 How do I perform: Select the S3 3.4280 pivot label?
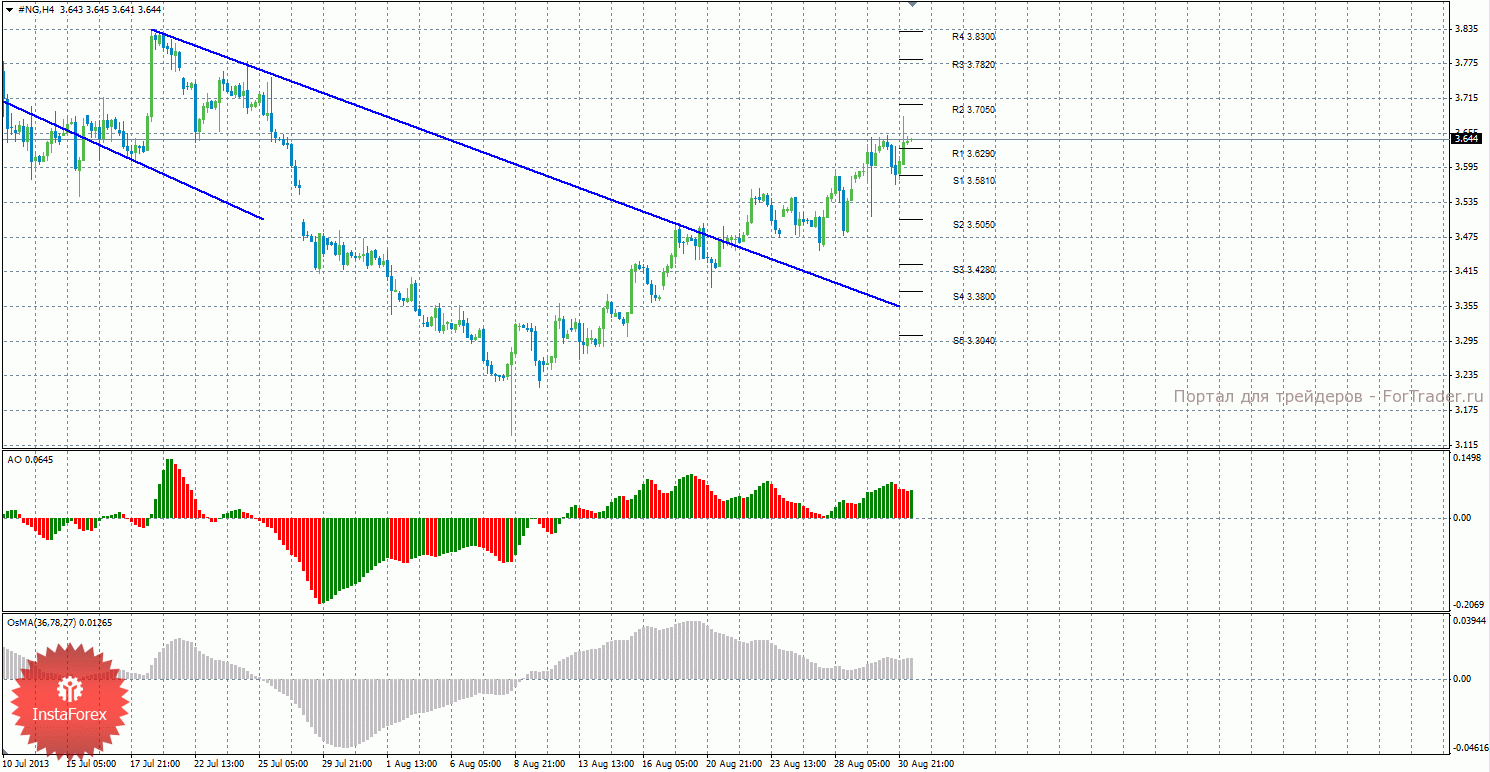coord(973,270)
